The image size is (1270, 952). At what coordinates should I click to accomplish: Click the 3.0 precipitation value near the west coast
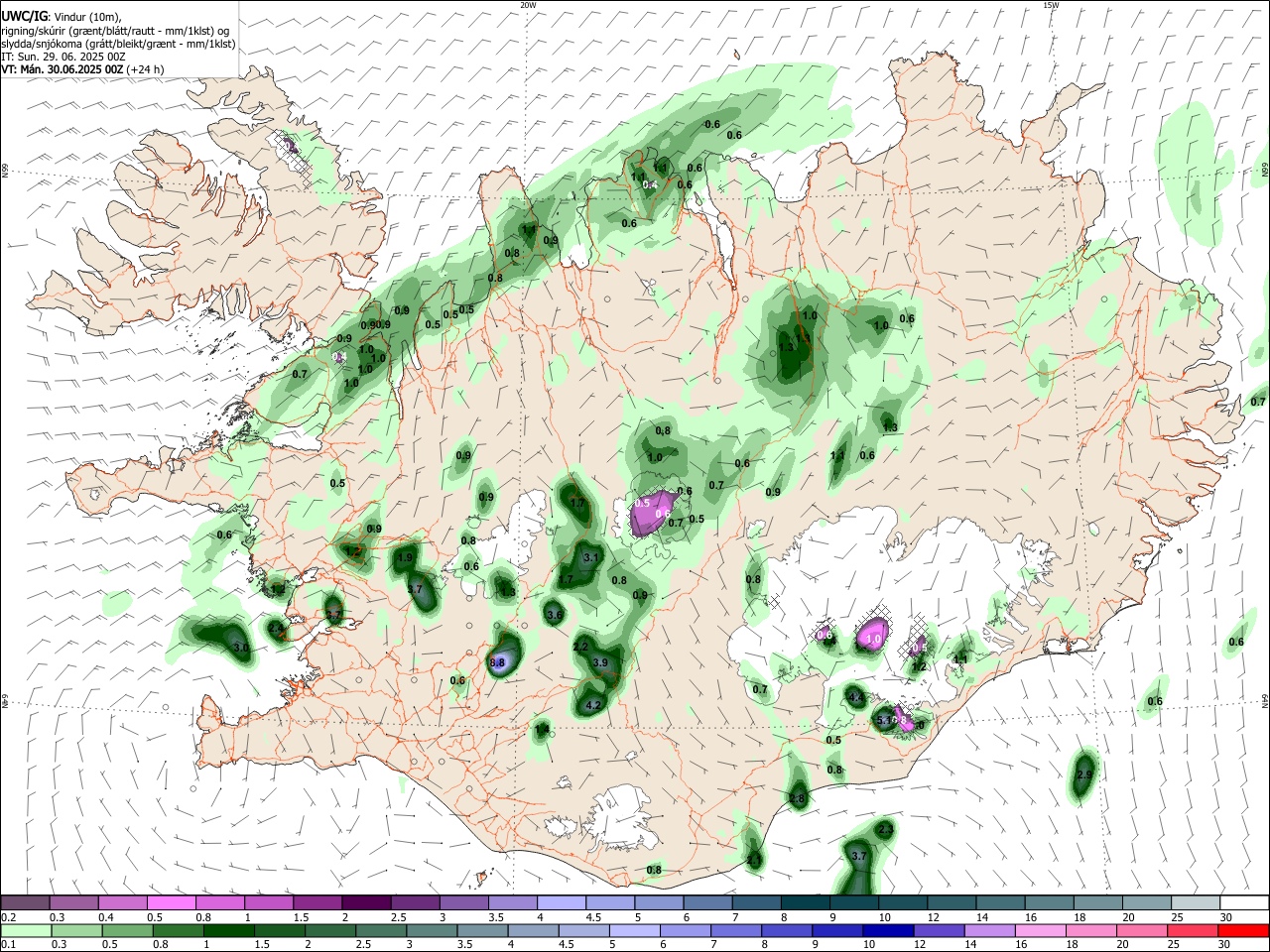(x=241, y=648)
